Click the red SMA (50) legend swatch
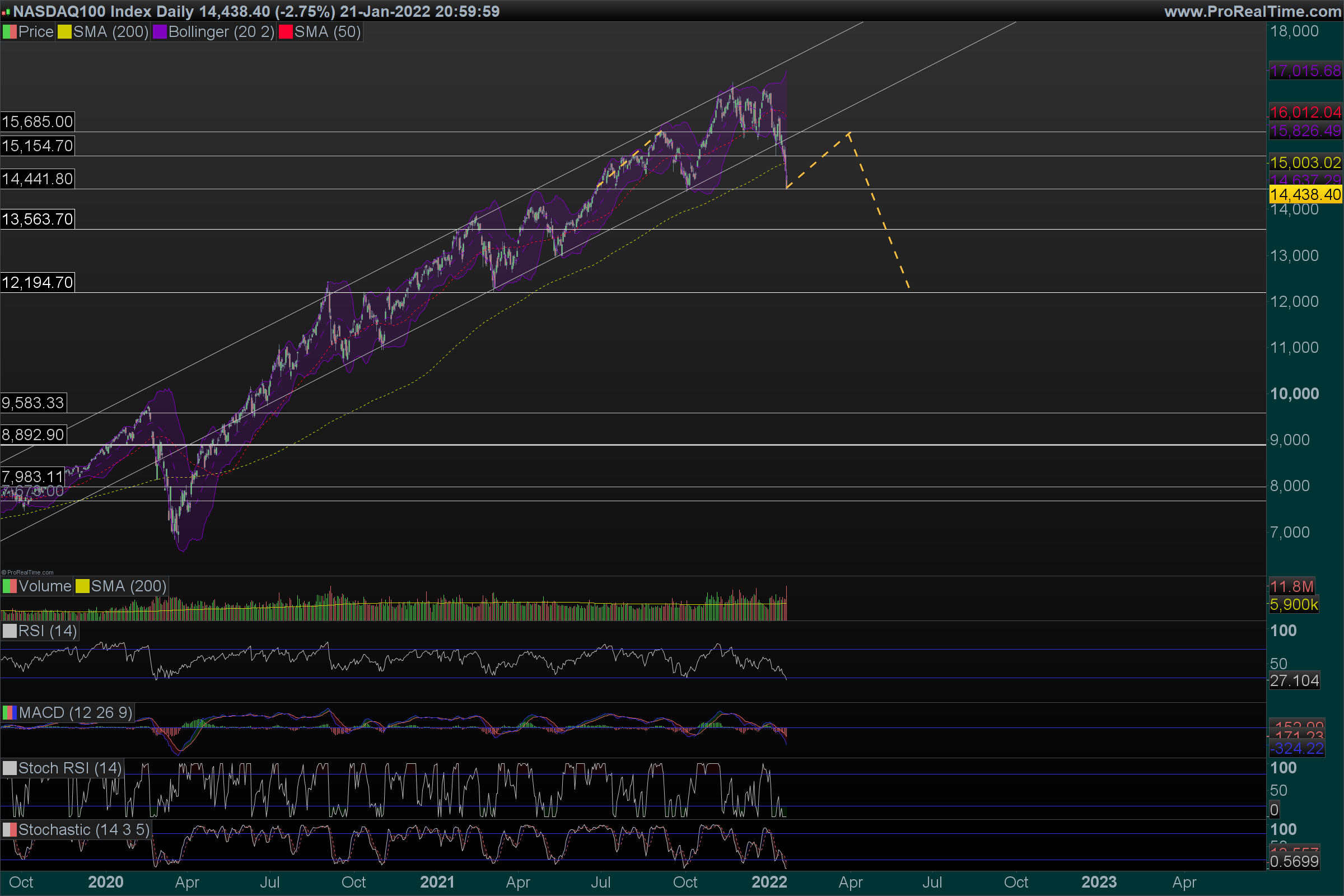 point(285,32)
